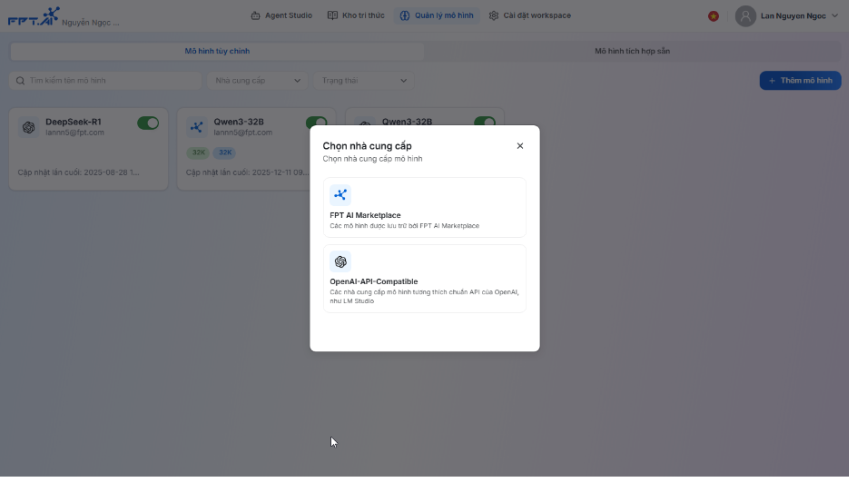Disable the DeepSeek-R1 model toggle
The image size is (849, 477).
pos(148,123)
